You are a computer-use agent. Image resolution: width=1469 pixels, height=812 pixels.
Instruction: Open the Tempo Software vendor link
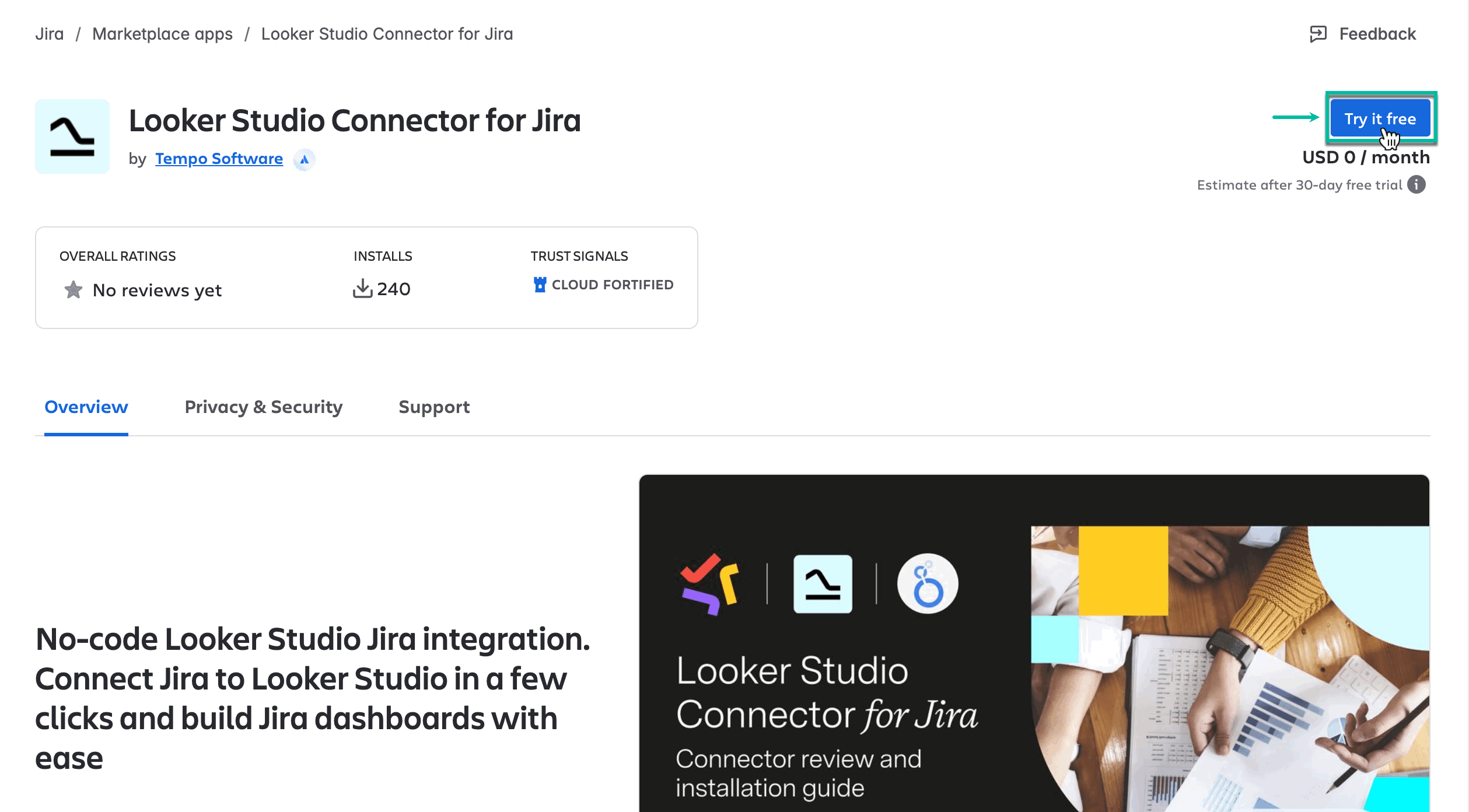pyautogui.click(x=219, y=158)
